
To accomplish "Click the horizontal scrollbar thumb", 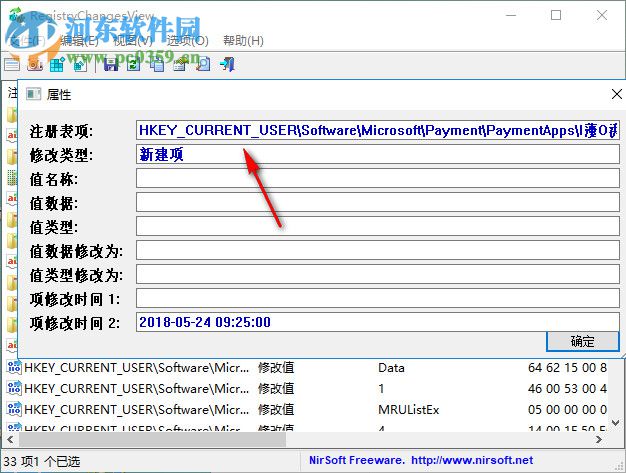I will click(x=153, y=439).
